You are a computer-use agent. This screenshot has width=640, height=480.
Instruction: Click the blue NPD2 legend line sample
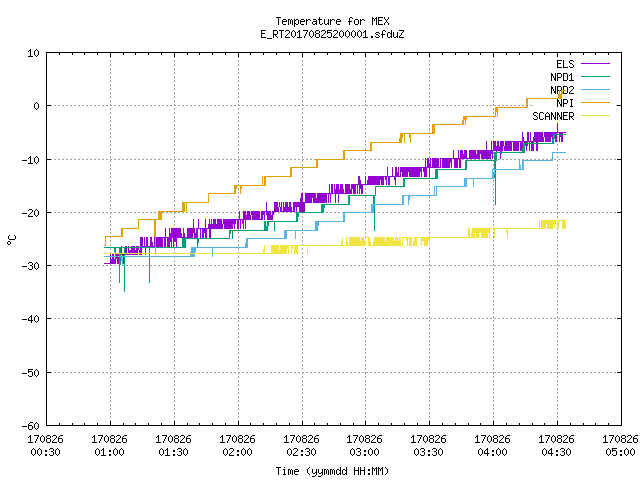click(x=595, y=90)
